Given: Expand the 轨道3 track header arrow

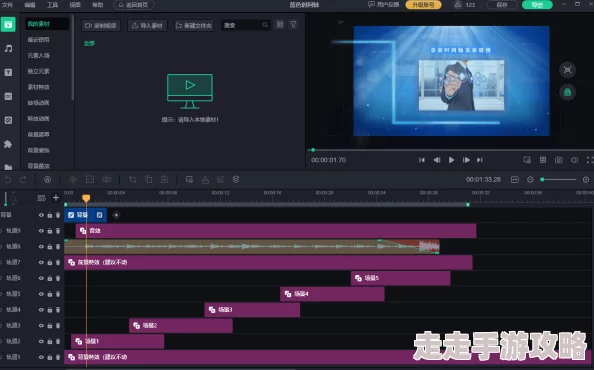Looking at the screenshot, I should [x=1, y=326].
